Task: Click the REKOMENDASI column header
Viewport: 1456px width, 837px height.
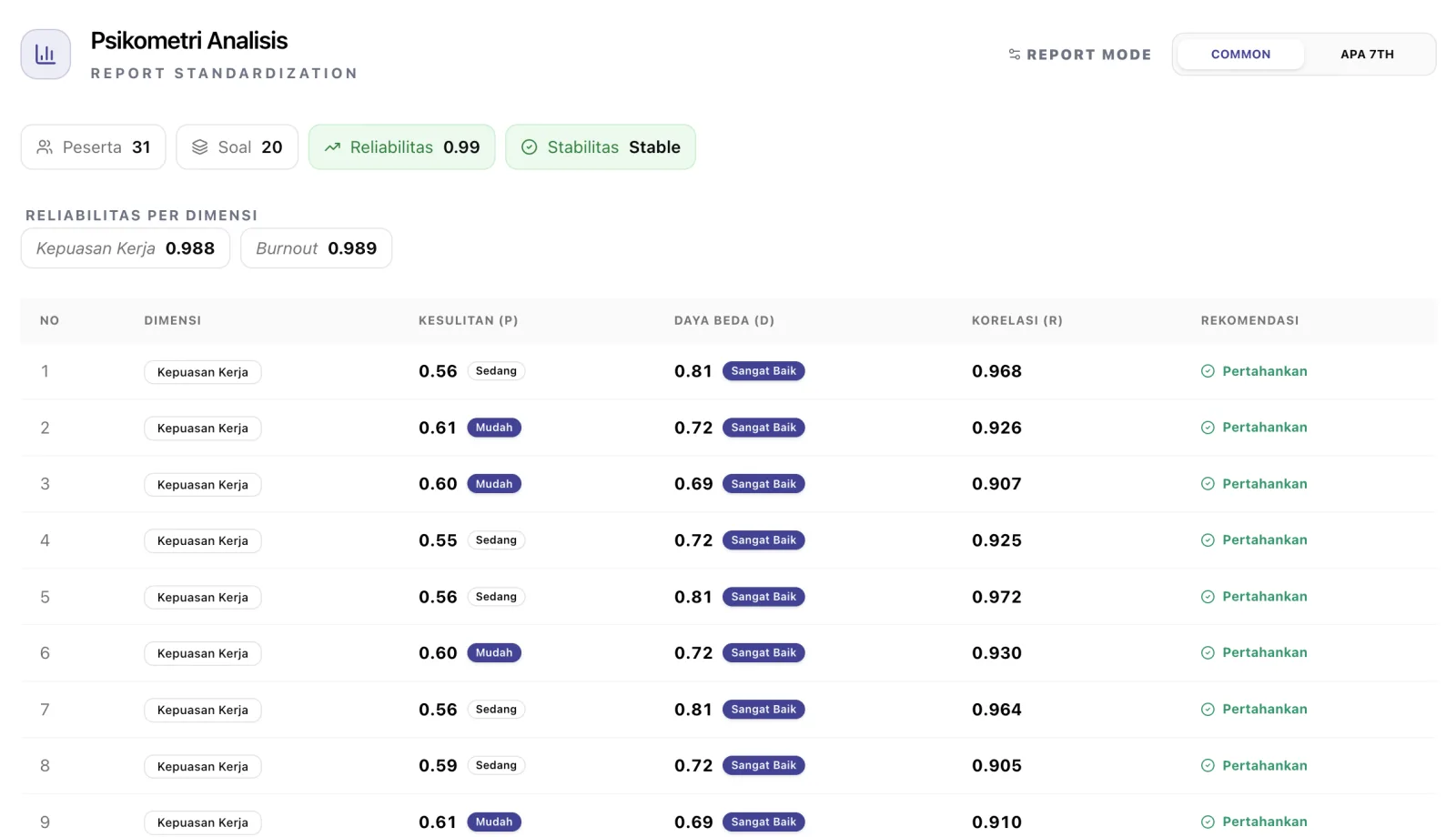Action: (1249, 320)
